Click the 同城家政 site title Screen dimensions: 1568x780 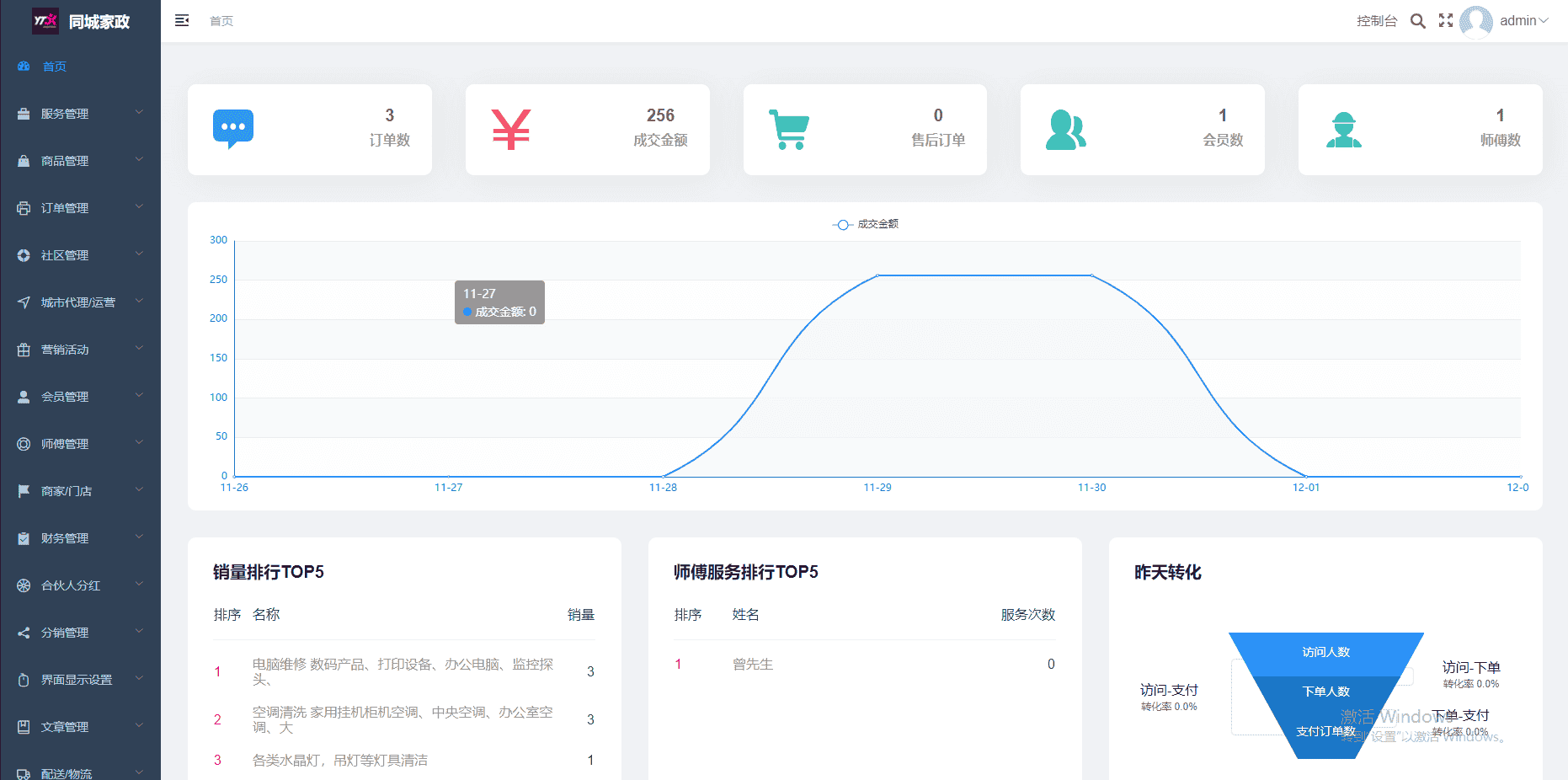tap(99, 22)
